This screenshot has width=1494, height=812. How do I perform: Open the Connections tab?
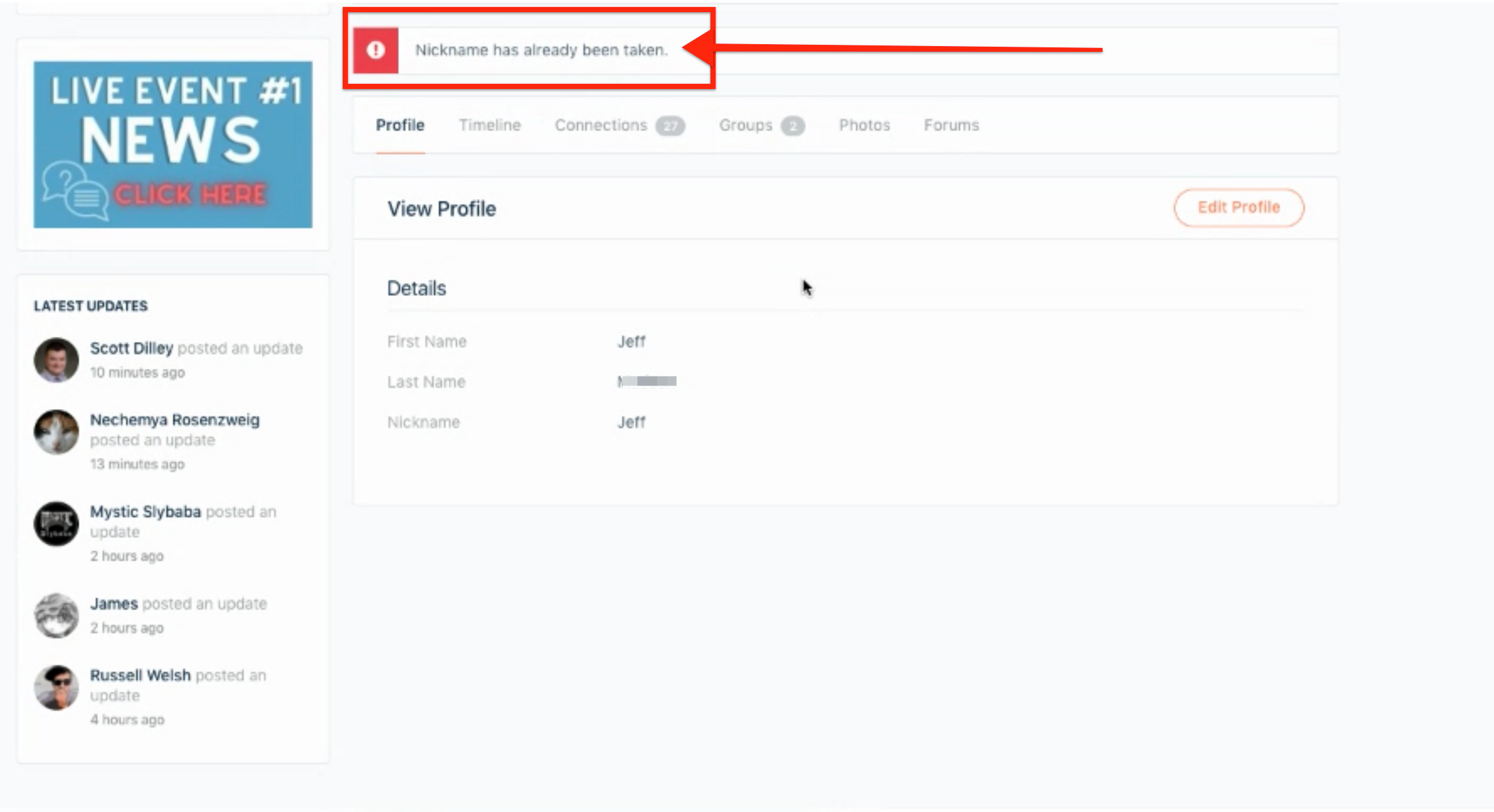pos(600,126)
